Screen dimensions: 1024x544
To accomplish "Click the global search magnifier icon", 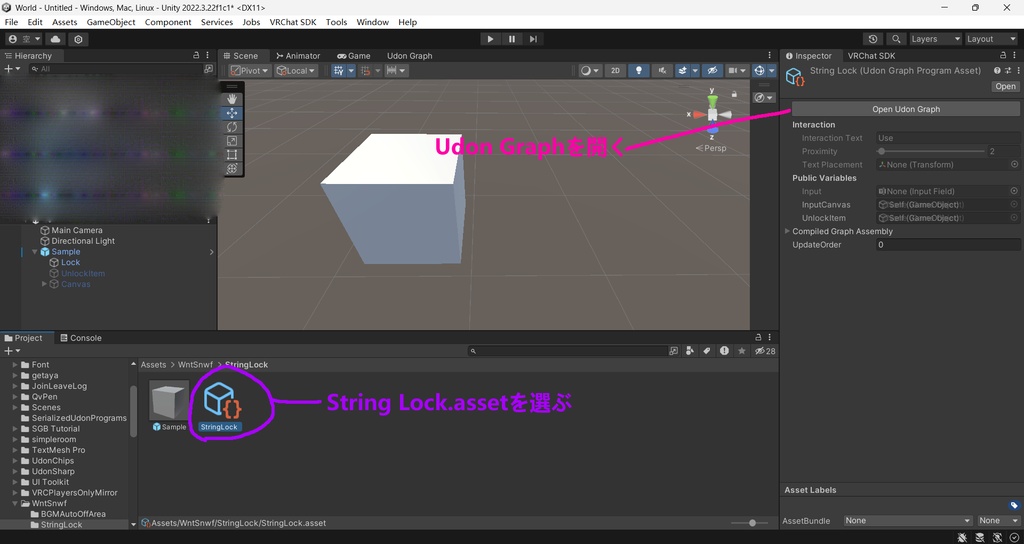I will coord(897,39).
